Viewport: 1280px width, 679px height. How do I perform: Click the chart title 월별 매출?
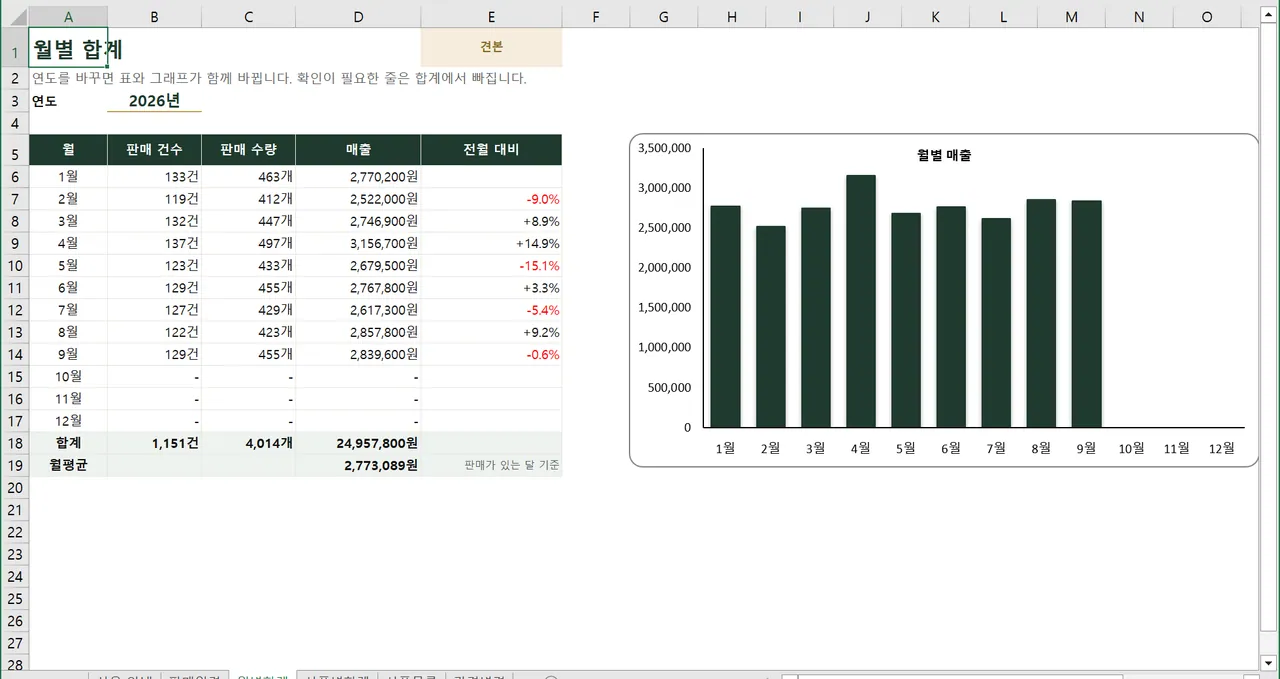[x=944, y=155]
